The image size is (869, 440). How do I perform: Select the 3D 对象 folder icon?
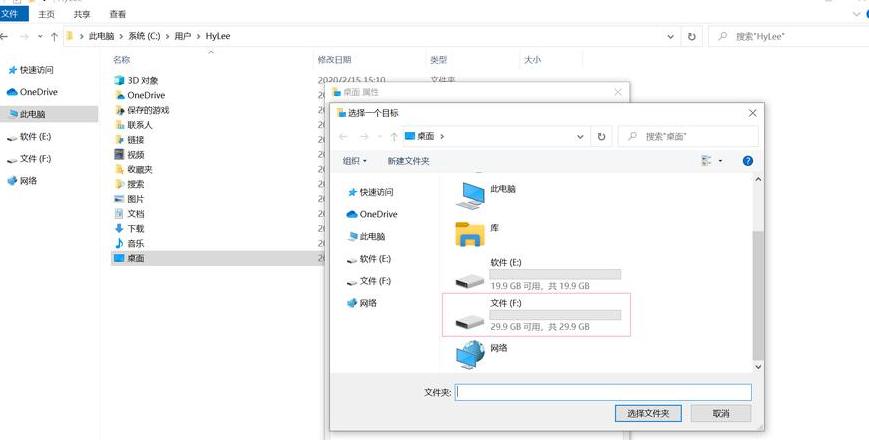point(119,80)
